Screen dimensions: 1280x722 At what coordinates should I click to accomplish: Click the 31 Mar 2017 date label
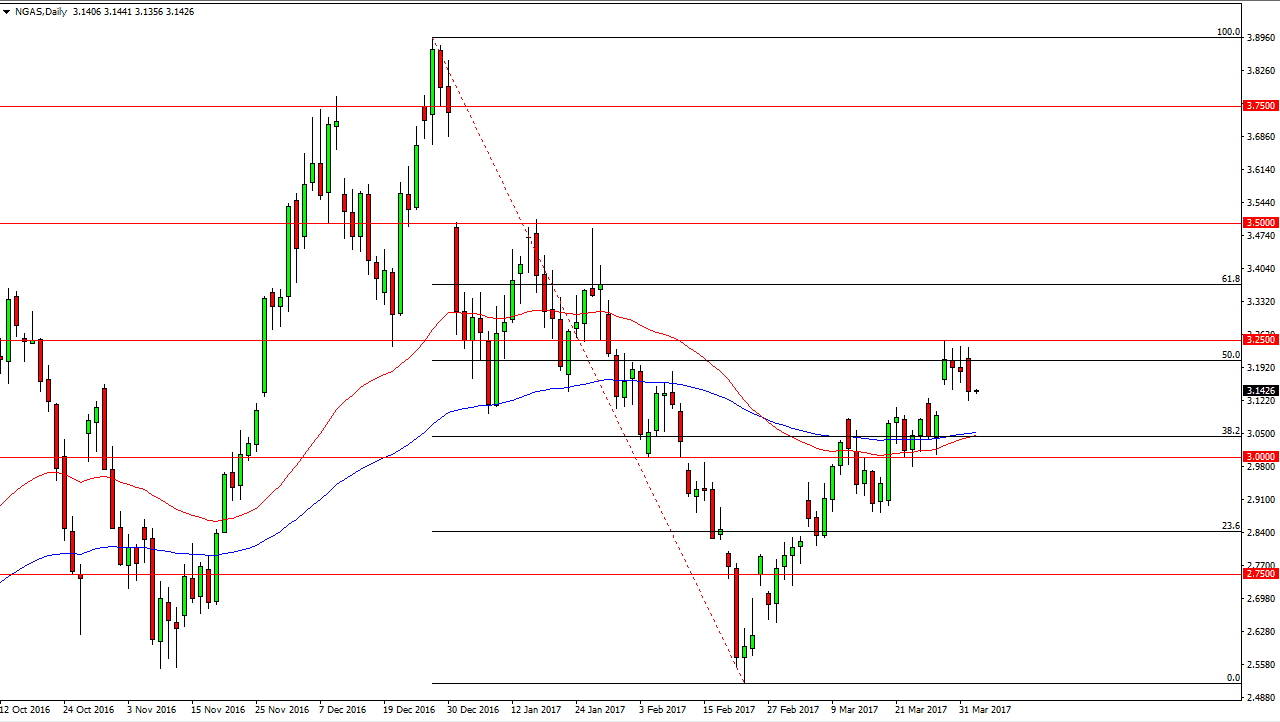[x=985, y=710]
